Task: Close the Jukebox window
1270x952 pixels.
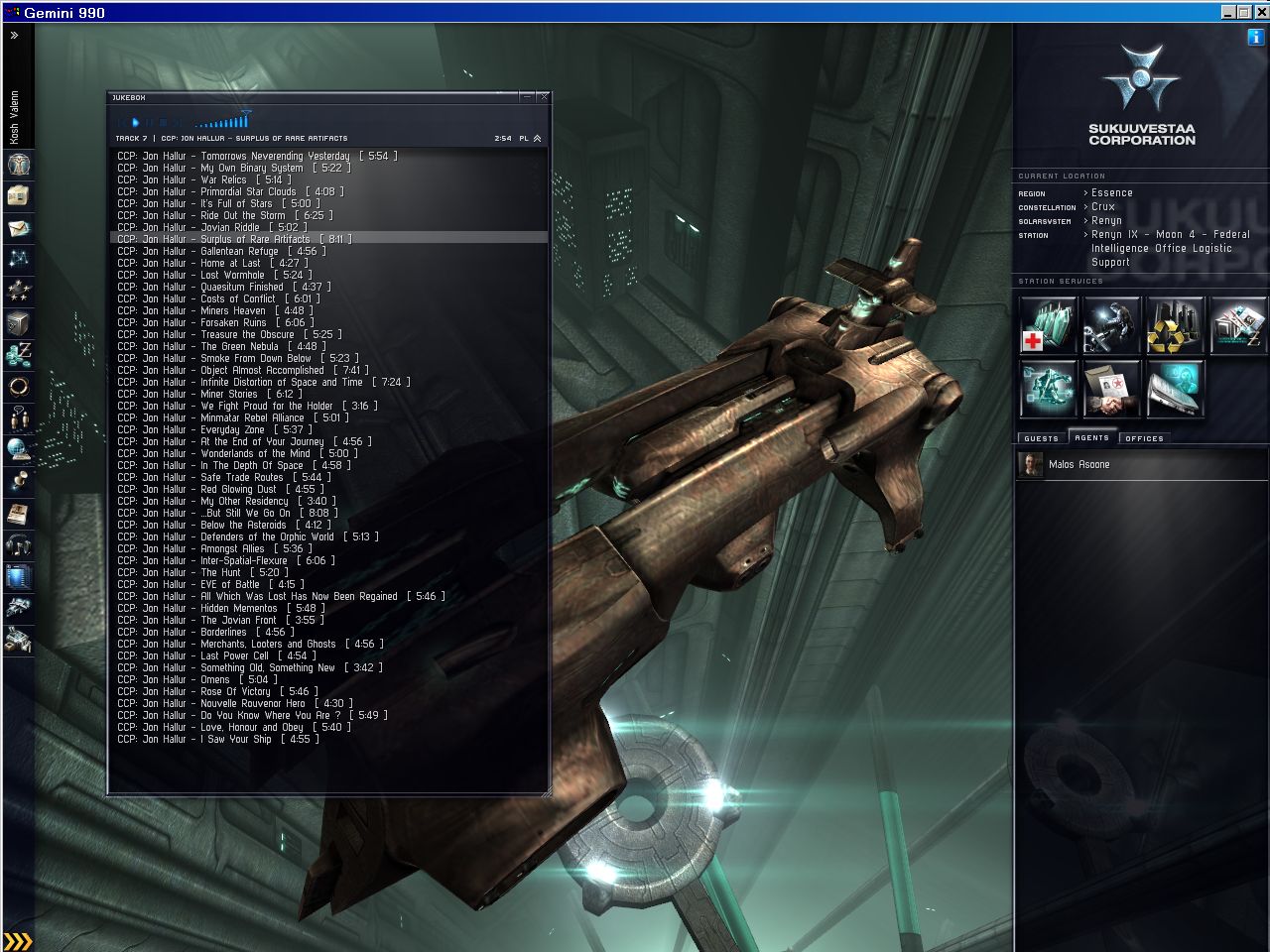Action: tap(543, 97)
